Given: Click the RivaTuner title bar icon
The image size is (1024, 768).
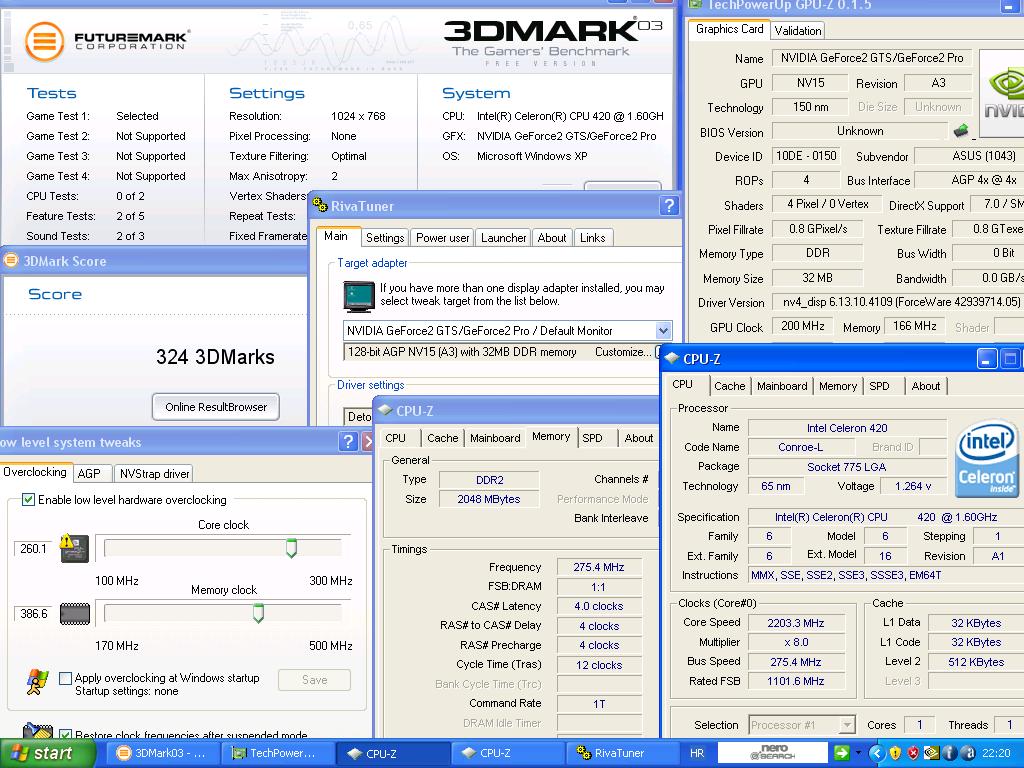Looking at the screenshot, I should pyautogui.click(x=319, y=205).
